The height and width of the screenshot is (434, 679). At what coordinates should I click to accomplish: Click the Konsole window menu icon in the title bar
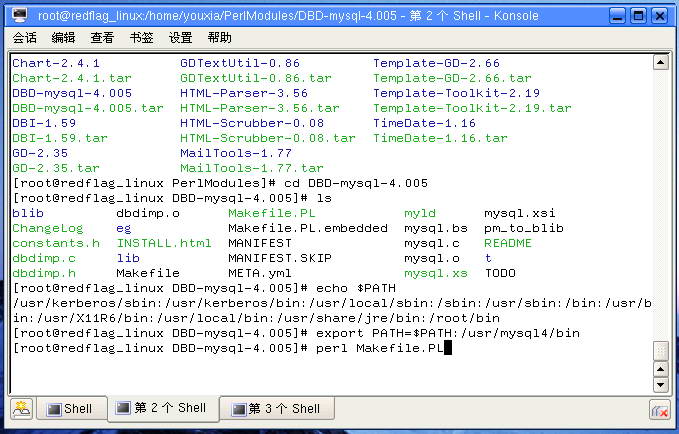tap(19, 16)
